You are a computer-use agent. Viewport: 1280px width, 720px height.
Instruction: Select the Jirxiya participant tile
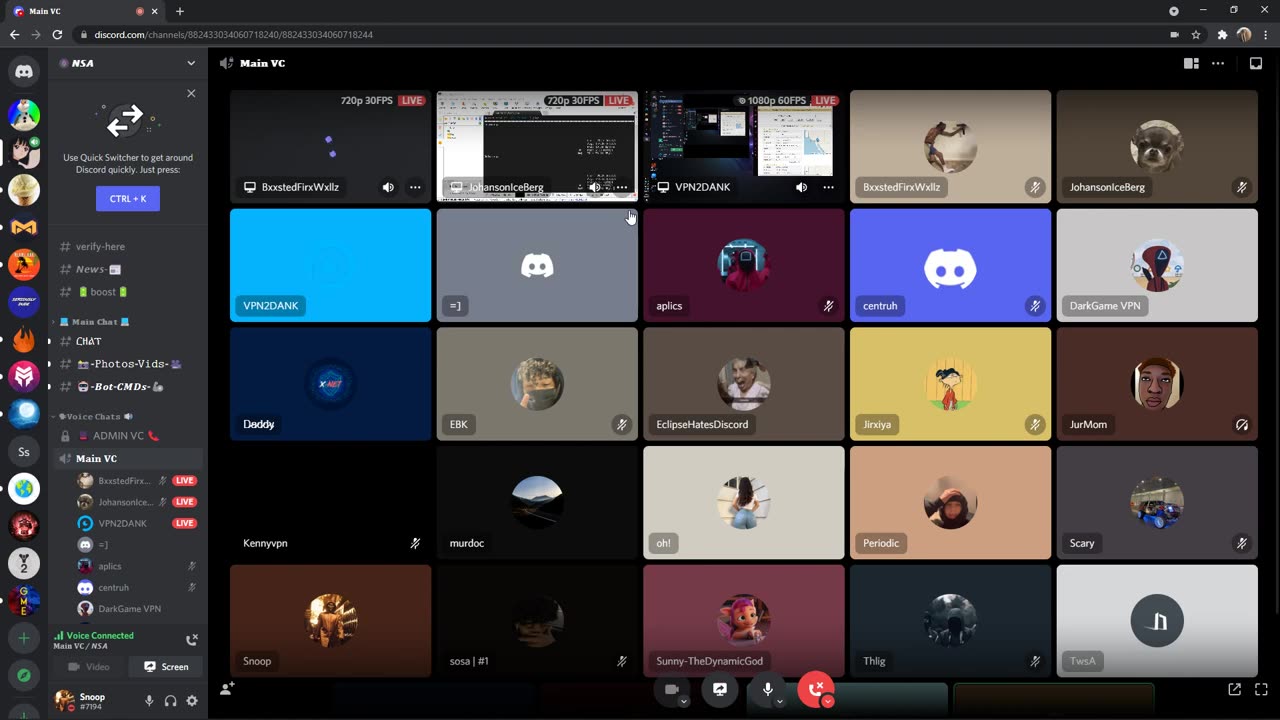tap(950, 384)
